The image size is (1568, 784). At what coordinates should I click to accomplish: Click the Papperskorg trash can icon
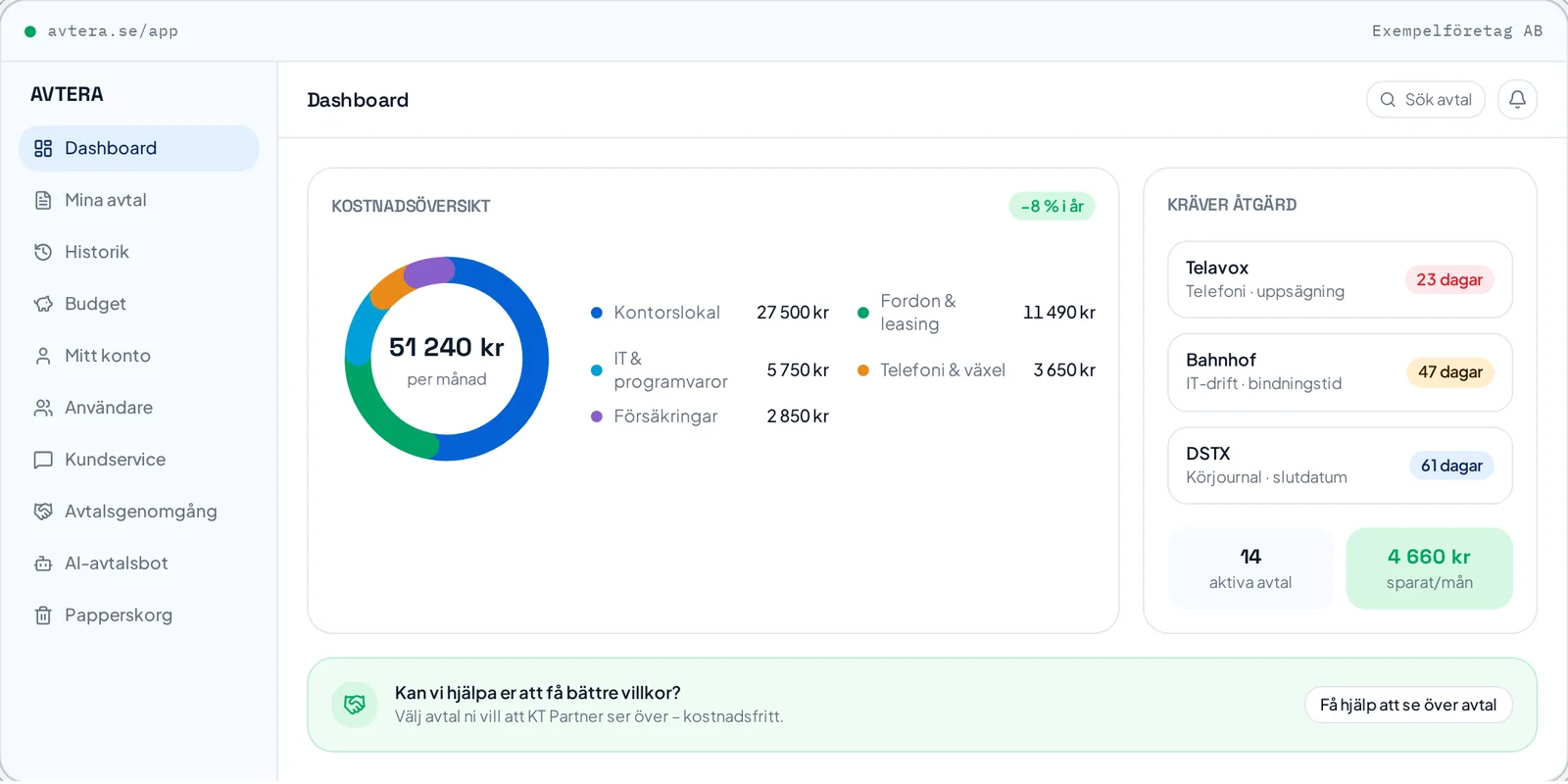[43, 615]
